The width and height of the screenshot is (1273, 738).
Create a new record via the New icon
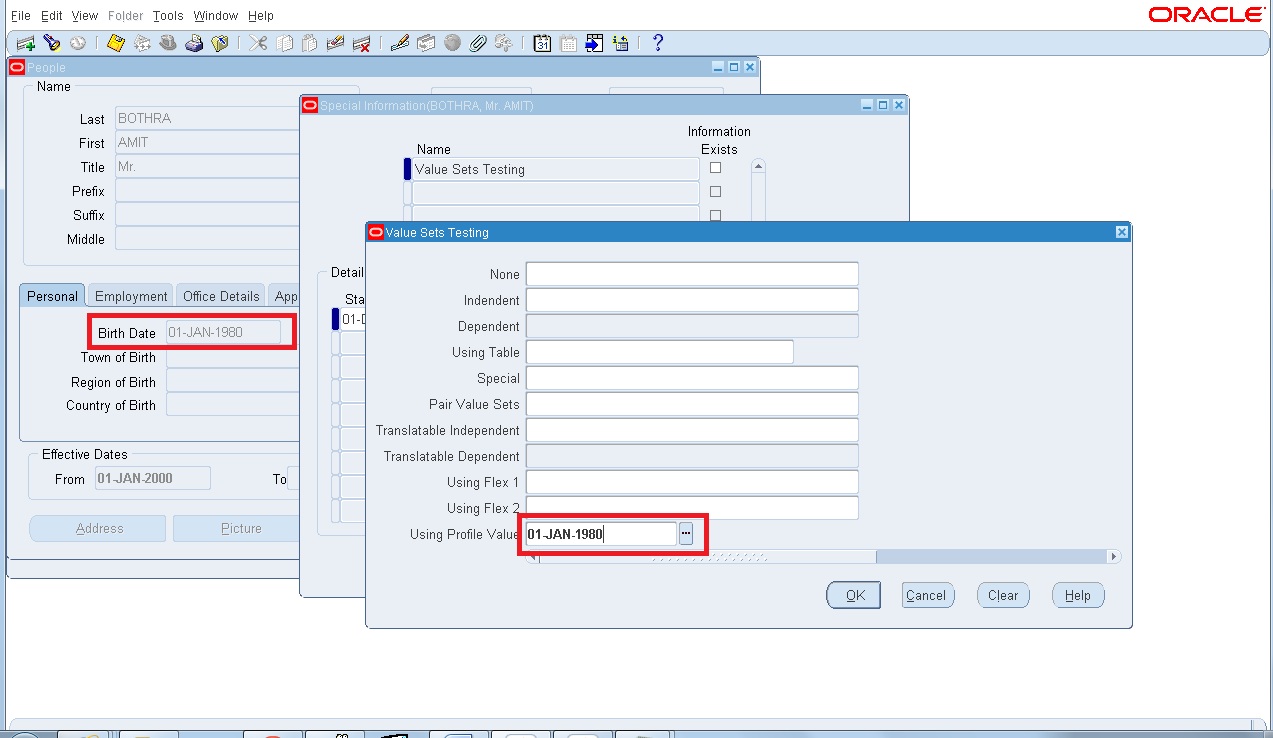pos(23,42)
